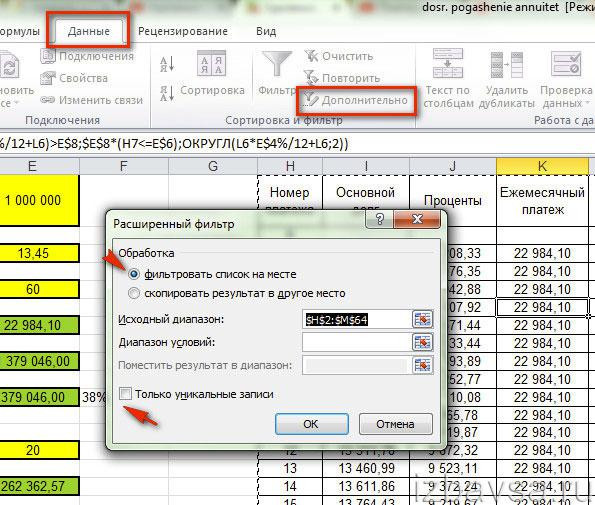Click the Диапазон условий input field
595x505 pixels.
point(356,342)
